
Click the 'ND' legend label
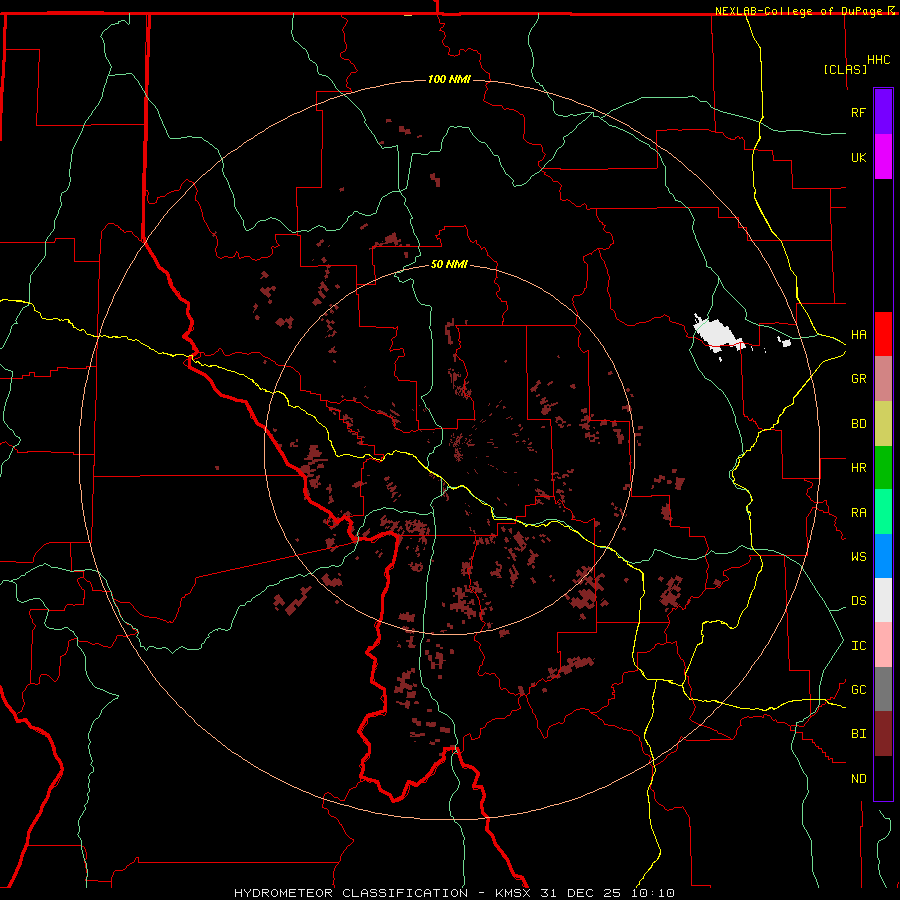858,779
